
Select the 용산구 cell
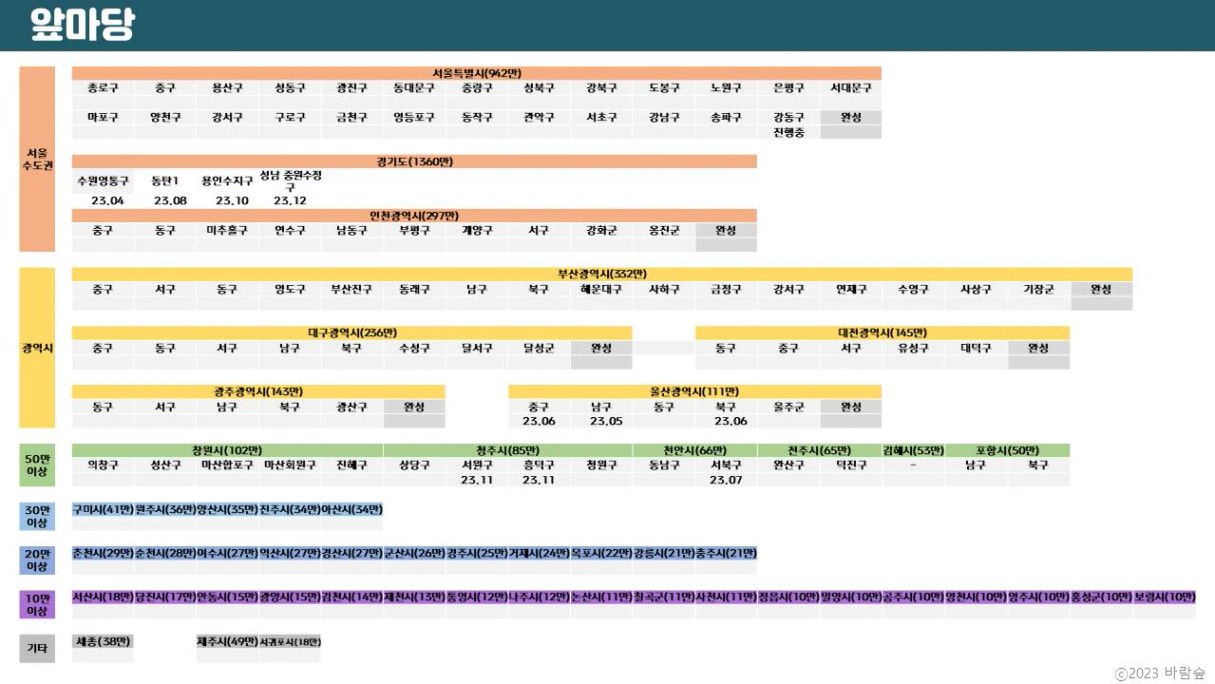pyautogui.click(x=227, y=88)
